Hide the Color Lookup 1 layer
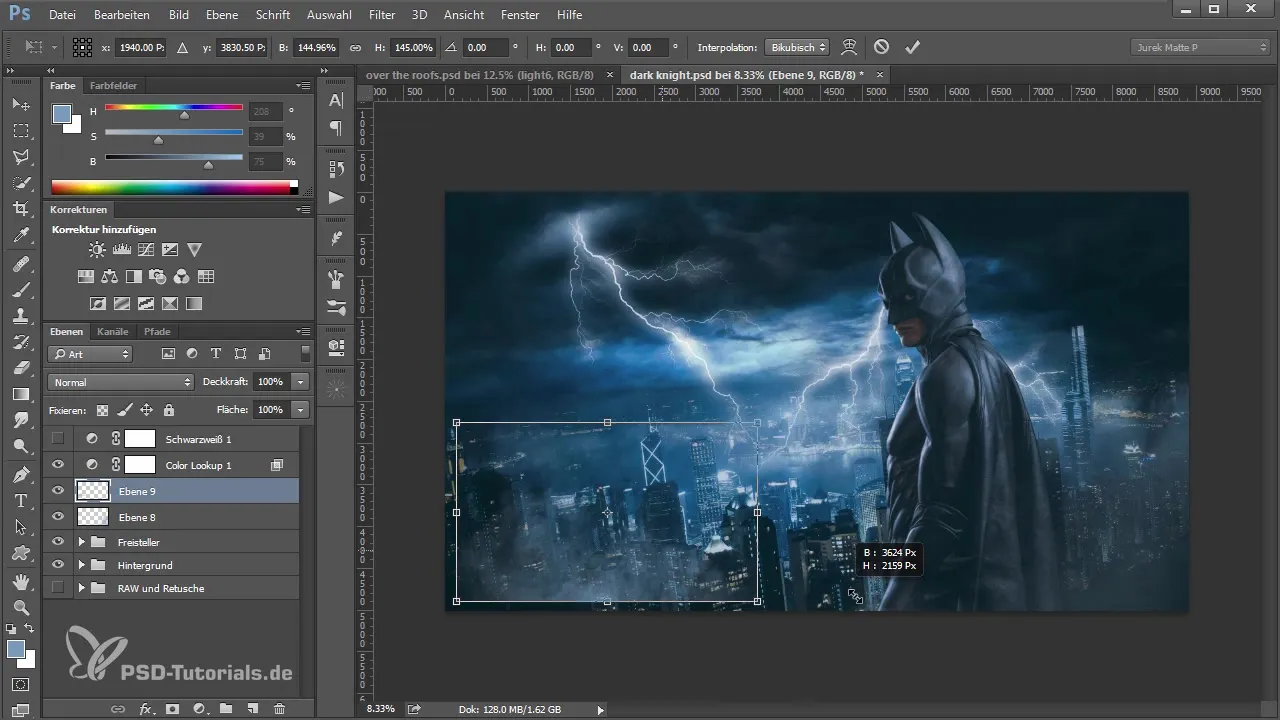Image resolution: width=1280 pixels, height=720 pixels. pyautogui.click(x=58, y=465)
